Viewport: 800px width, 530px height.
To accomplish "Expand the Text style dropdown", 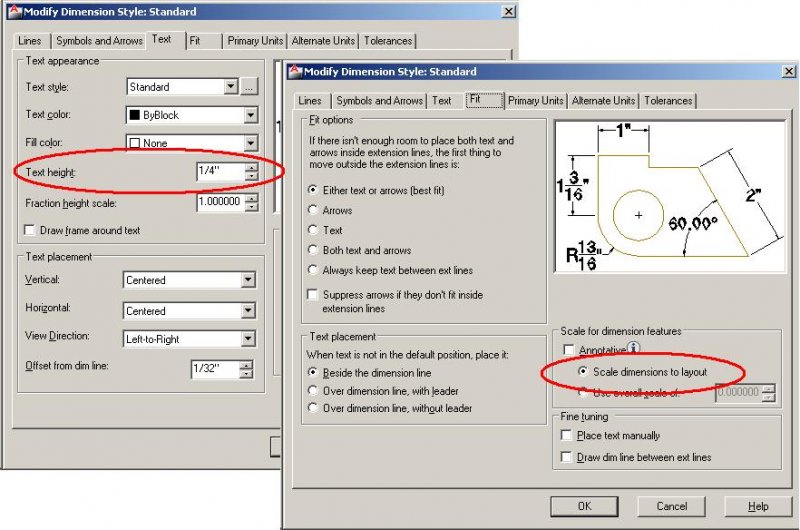I will [x=231, y=87].
